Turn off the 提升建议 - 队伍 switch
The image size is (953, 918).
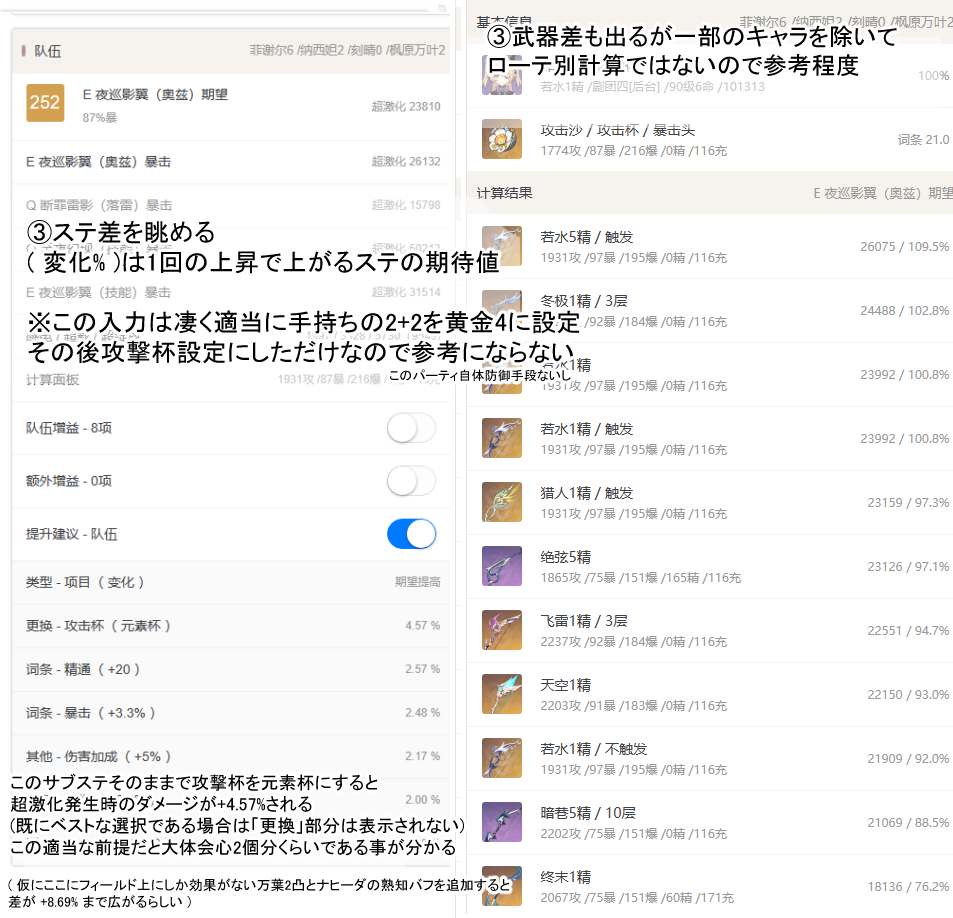tap(411, 534)
